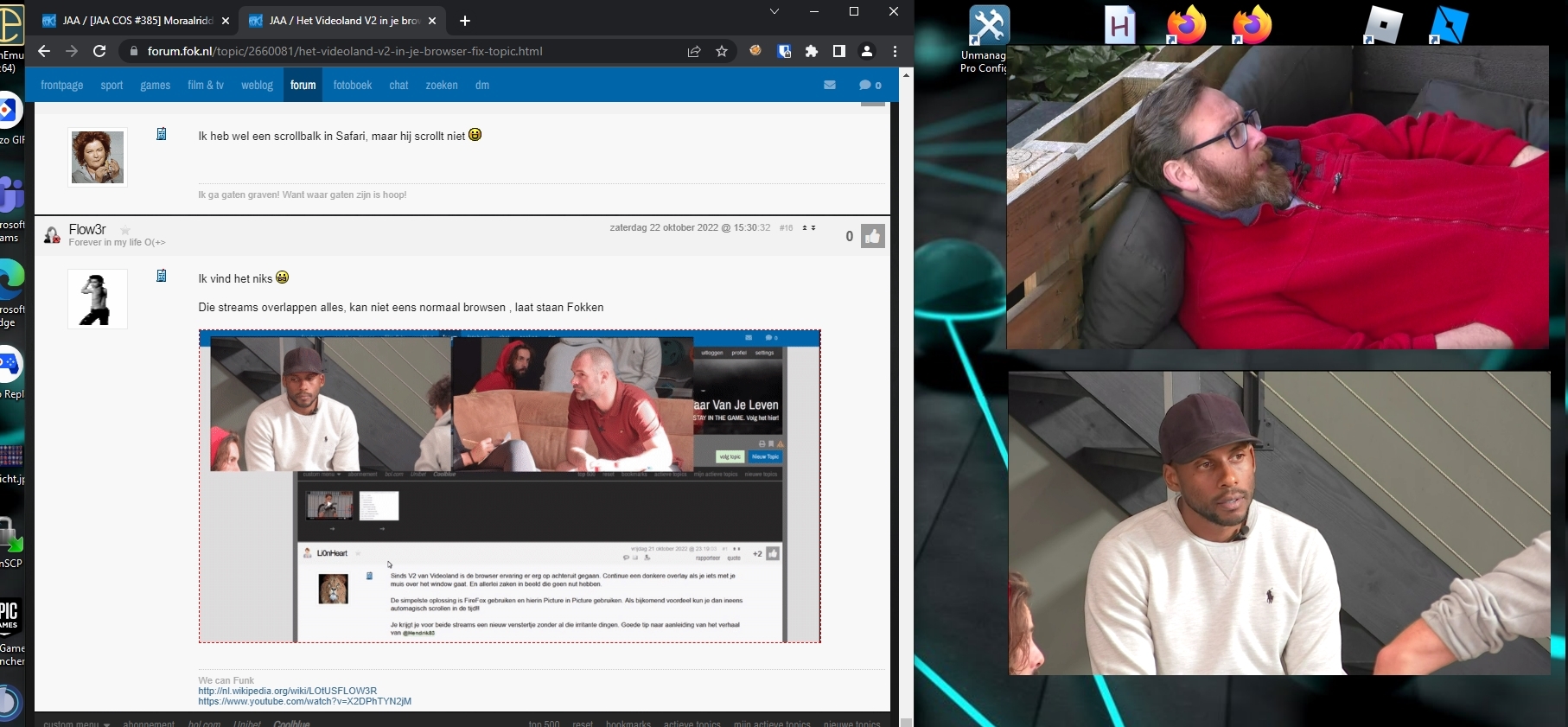Screen dimensions: 1568x727
Task: Go to the games section
Action: (156, 85)
